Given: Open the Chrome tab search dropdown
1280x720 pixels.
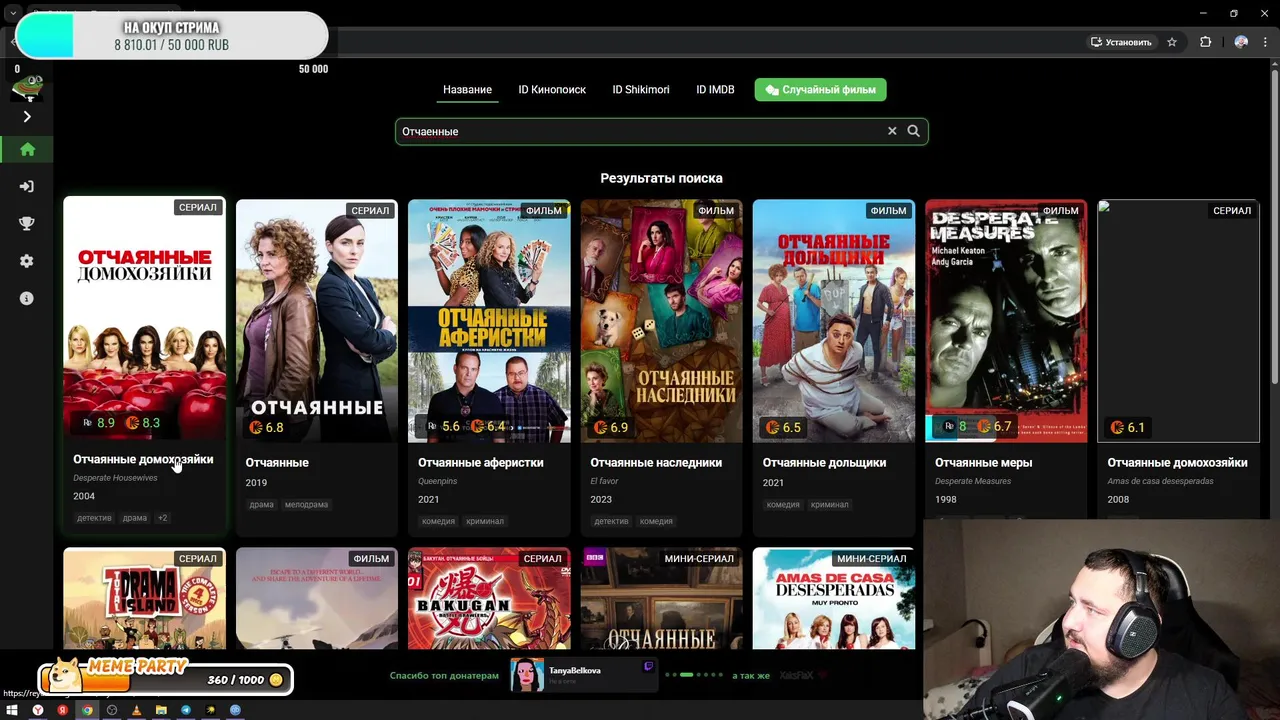Looking at the screenshot, I should [12, 13].
